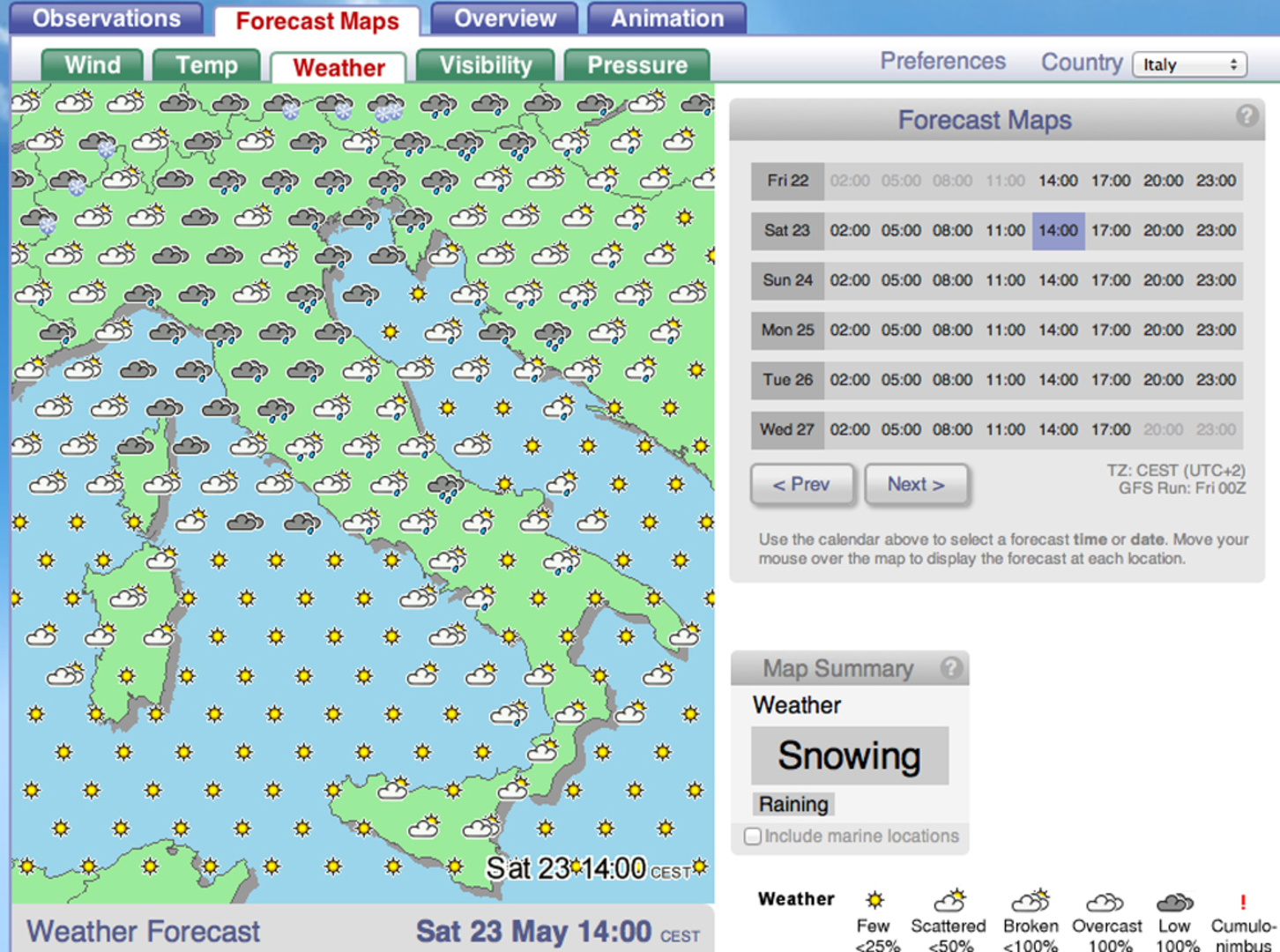Click the Overcast 100% cloud legend icon

1104,903
